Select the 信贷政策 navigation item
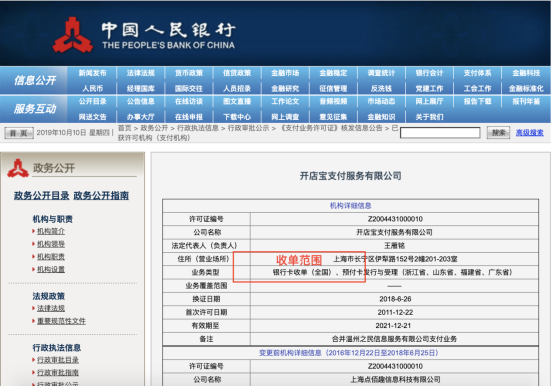The width and height of the screenshot is (553, 386). [x=237, y=73]
